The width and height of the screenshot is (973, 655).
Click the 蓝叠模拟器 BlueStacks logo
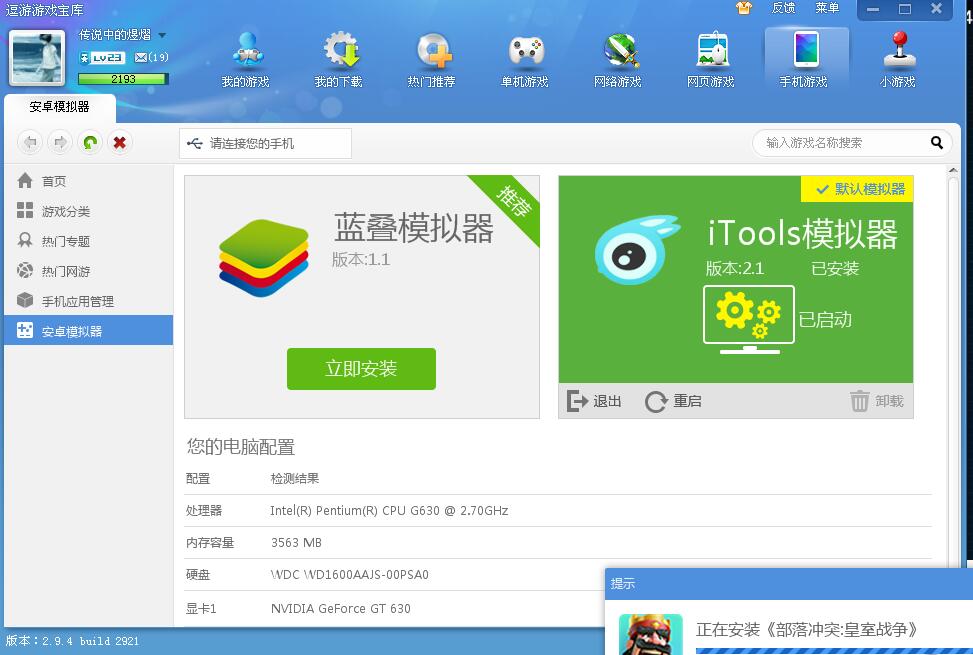click(264, 258)
